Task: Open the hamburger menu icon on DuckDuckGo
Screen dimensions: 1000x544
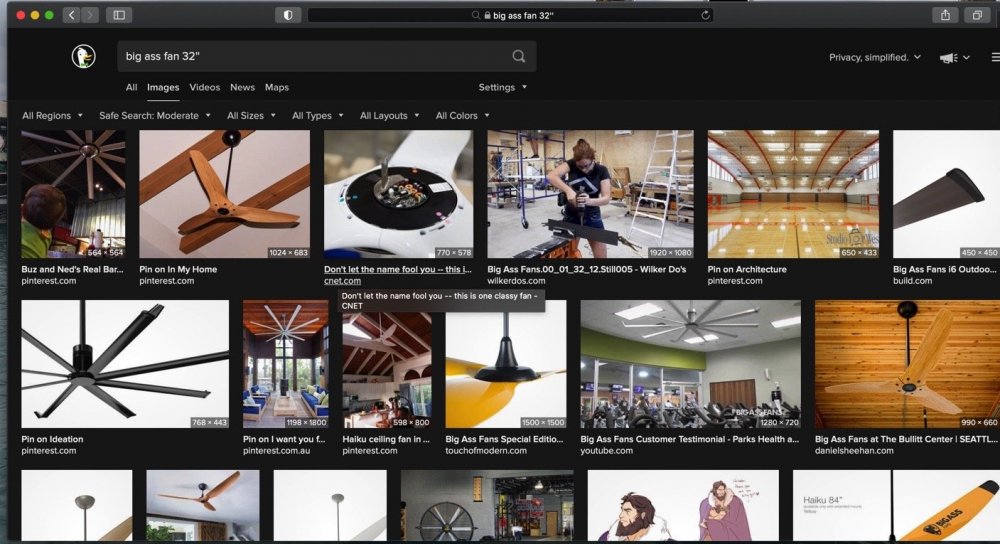Action: (994, 58)
